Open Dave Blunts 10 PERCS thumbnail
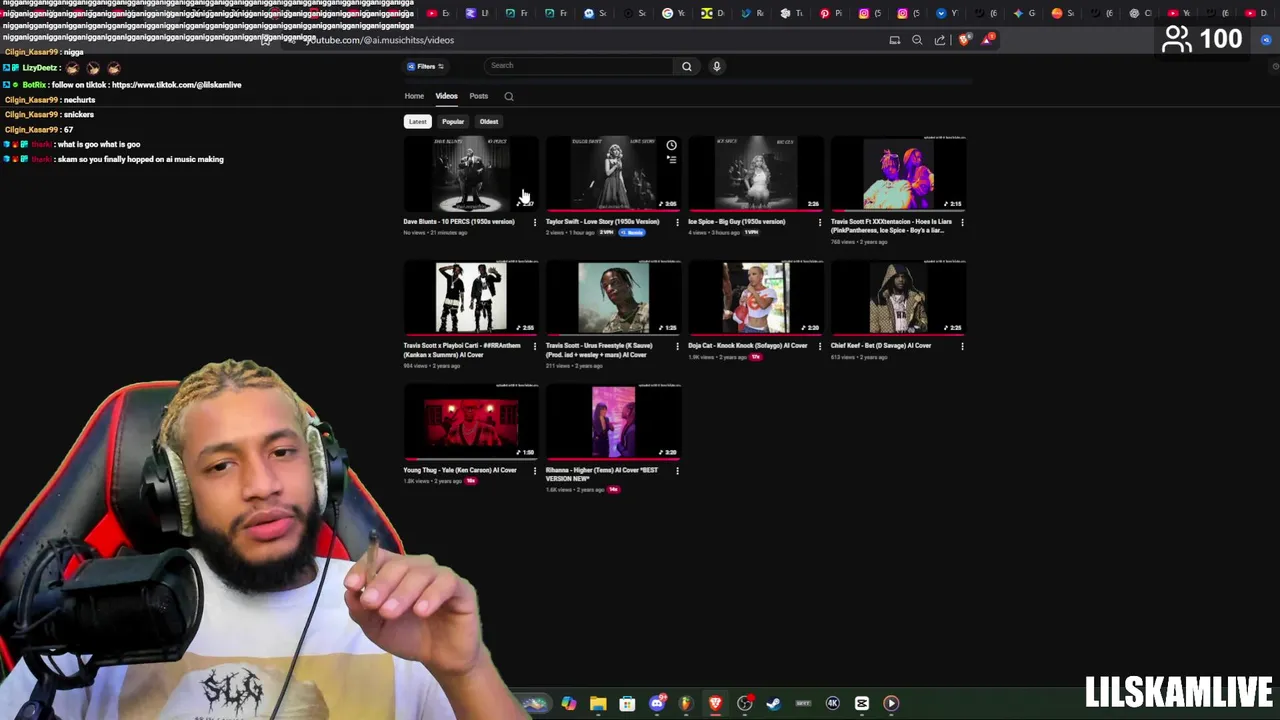 pos(470,173)
